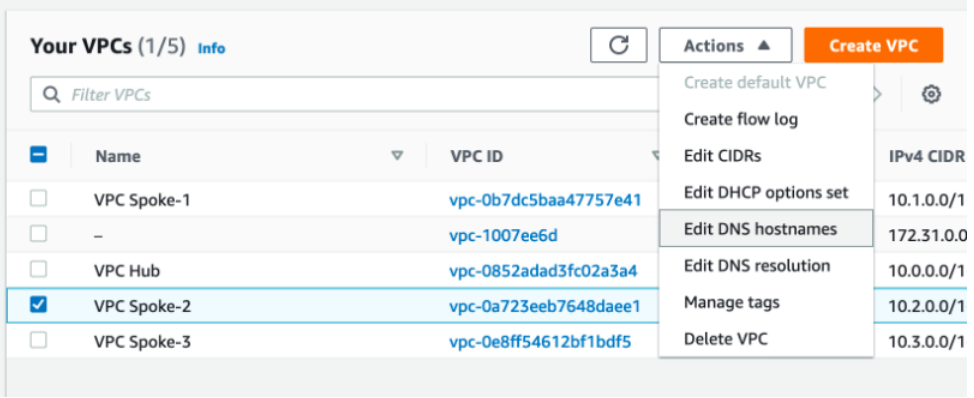This screenshot has height=398, width=974.
Task: Check the VPC Spoke-1 row checkbox
Action: (x=39, y=199)
